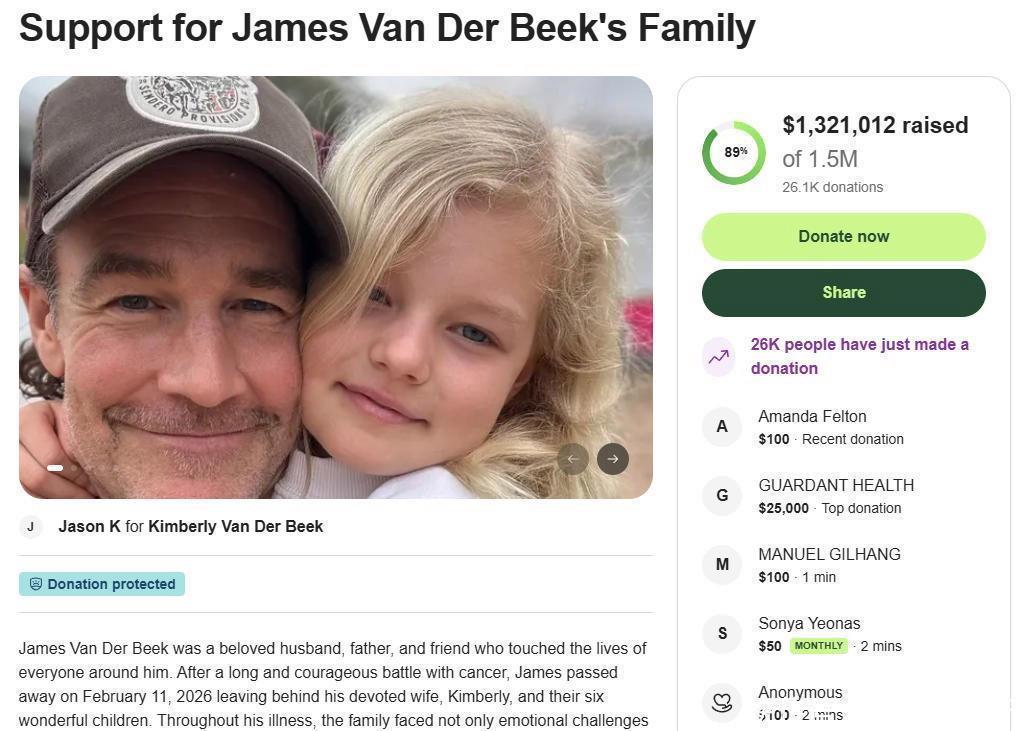The width and height of the screenshot is (1029, 731).
Task: Open organizer Jason K's name link
Action: [x=90, y=526]
